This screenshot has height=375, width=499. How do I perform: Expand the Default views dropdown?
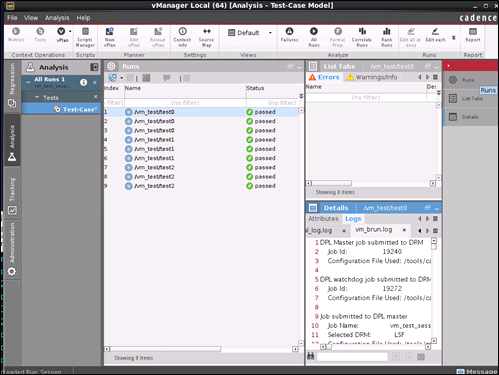(270, 33)
